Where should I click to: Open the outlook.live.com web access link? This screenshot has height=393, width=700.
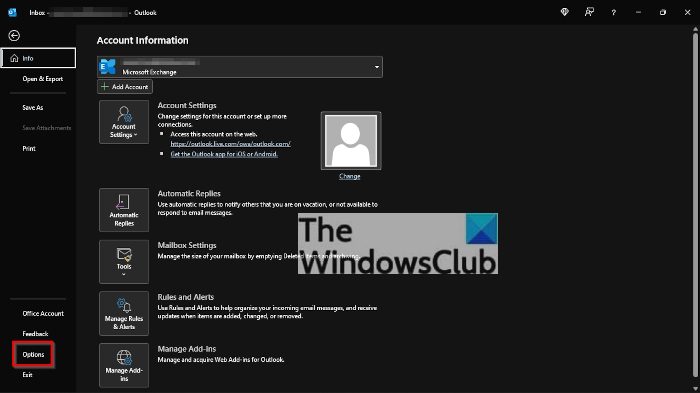[230, 144]
